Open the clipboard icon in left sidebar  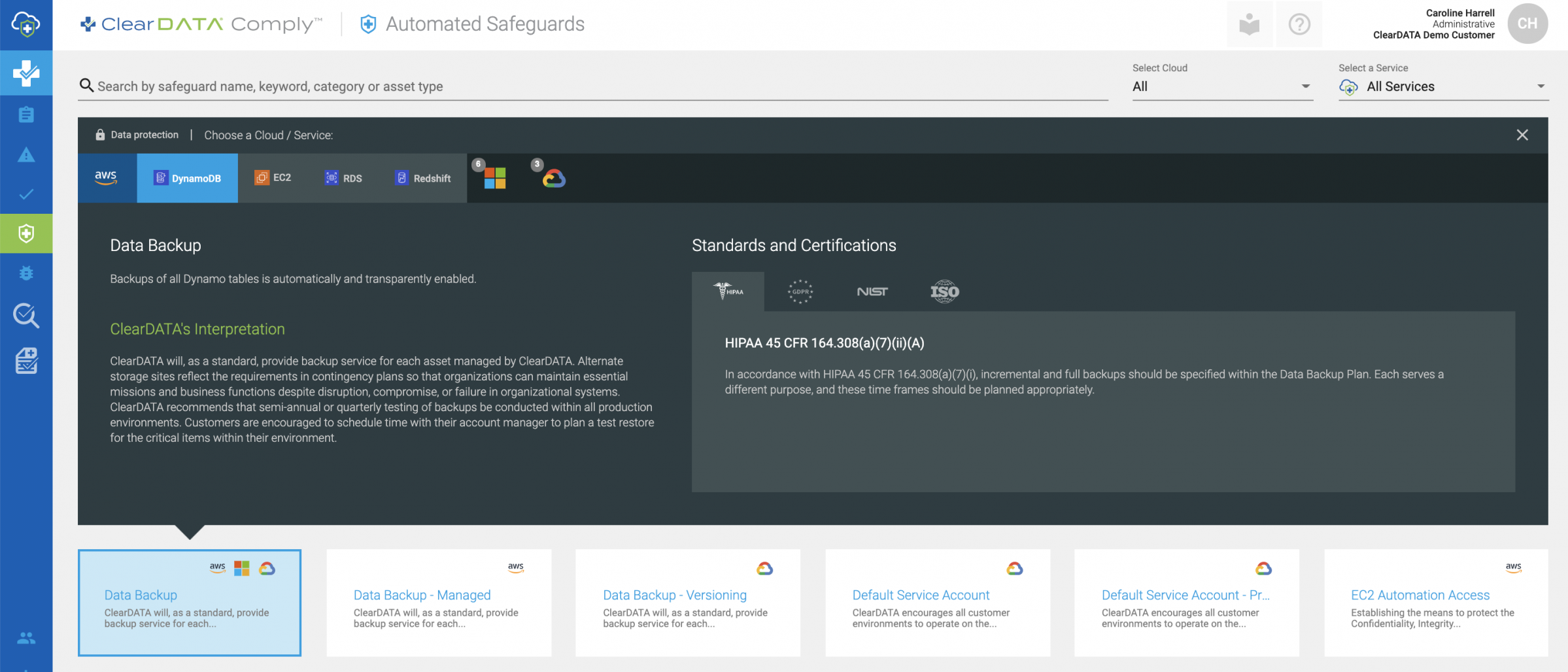click(26, 115)
